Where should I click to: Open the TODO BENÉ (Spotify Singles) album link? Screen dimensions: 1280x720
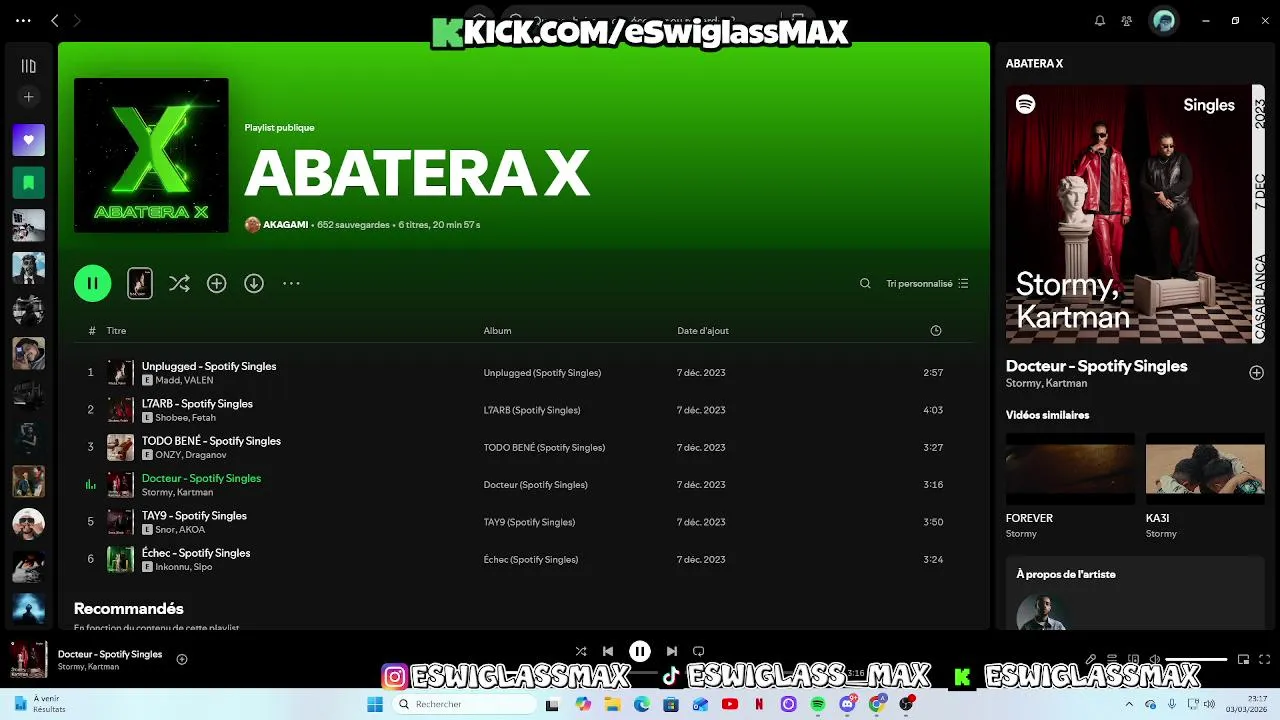[544, 447]
